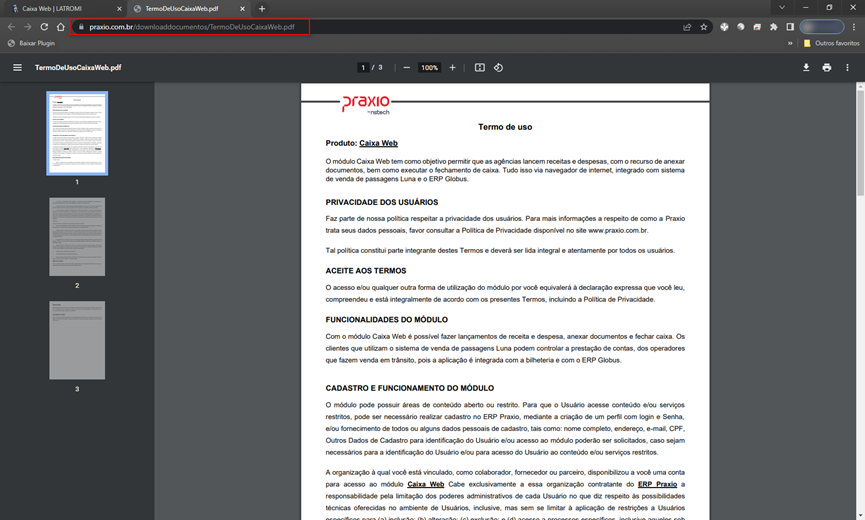Open the blurred profile avatar button

822,26
